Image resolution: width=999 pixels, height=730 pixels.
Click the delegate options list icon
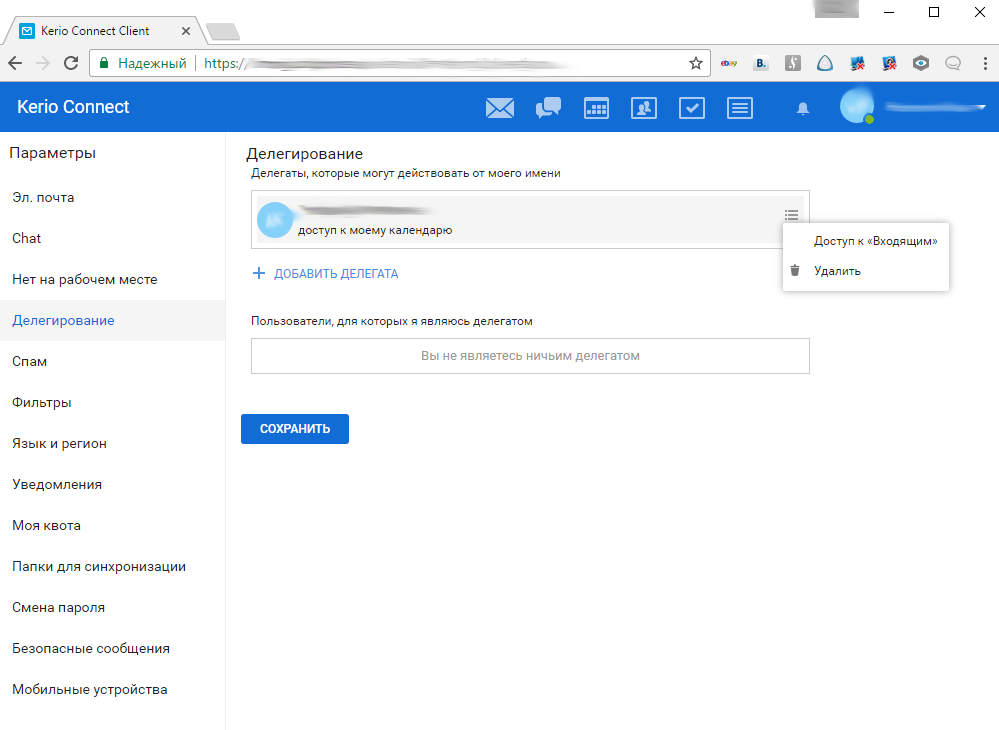pos(791,215)
